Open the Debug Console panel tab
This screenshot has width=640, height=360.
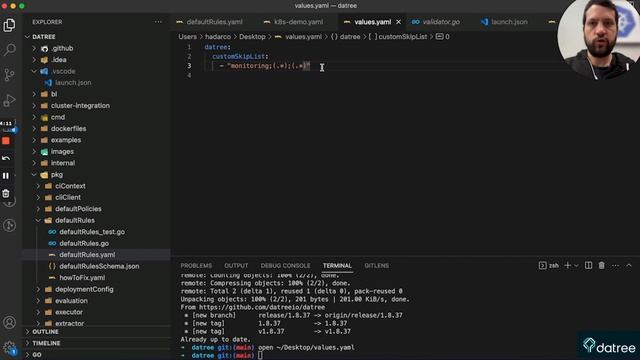[285, 266]
